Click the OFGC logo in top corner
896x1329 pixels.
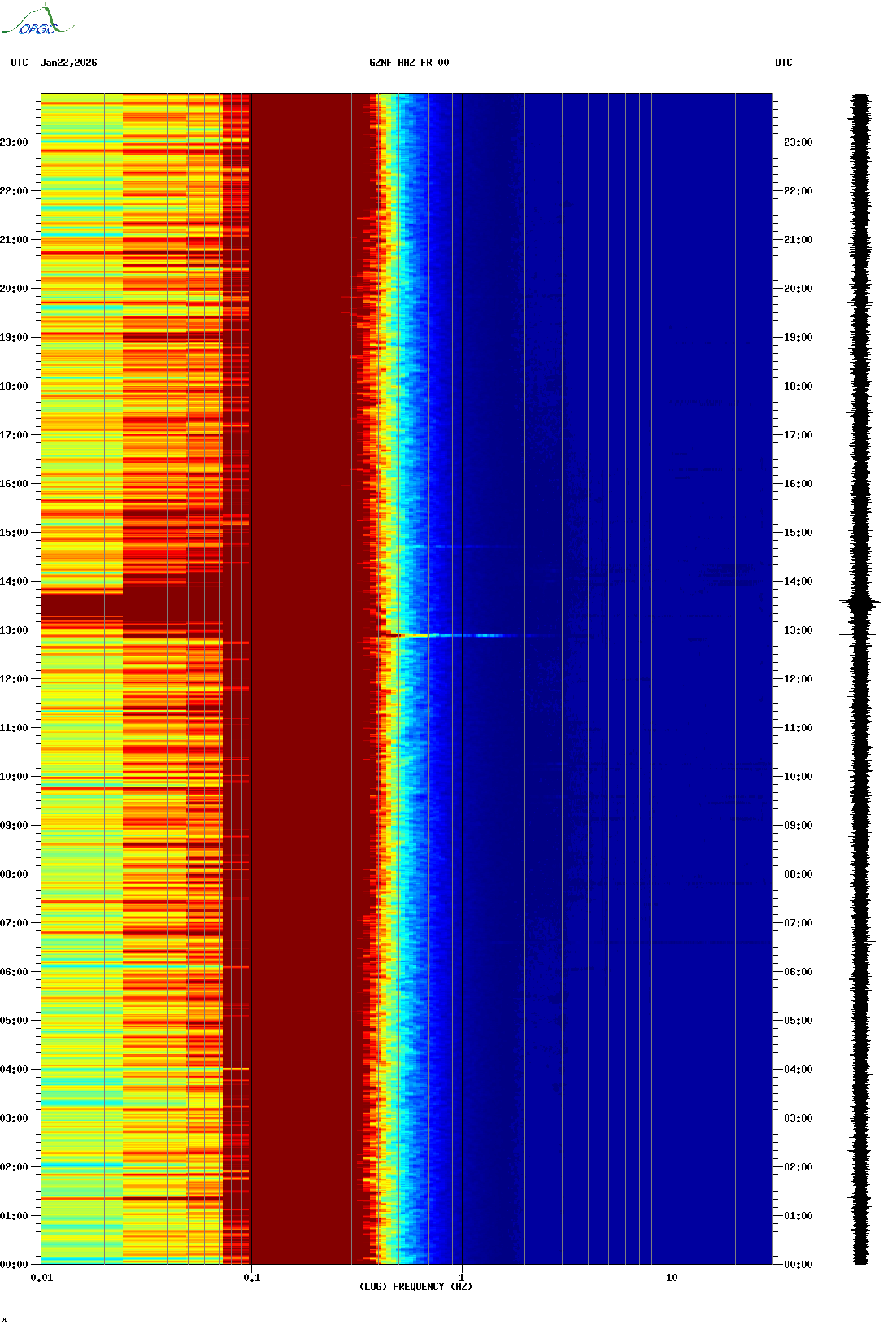tap(37, 21)
